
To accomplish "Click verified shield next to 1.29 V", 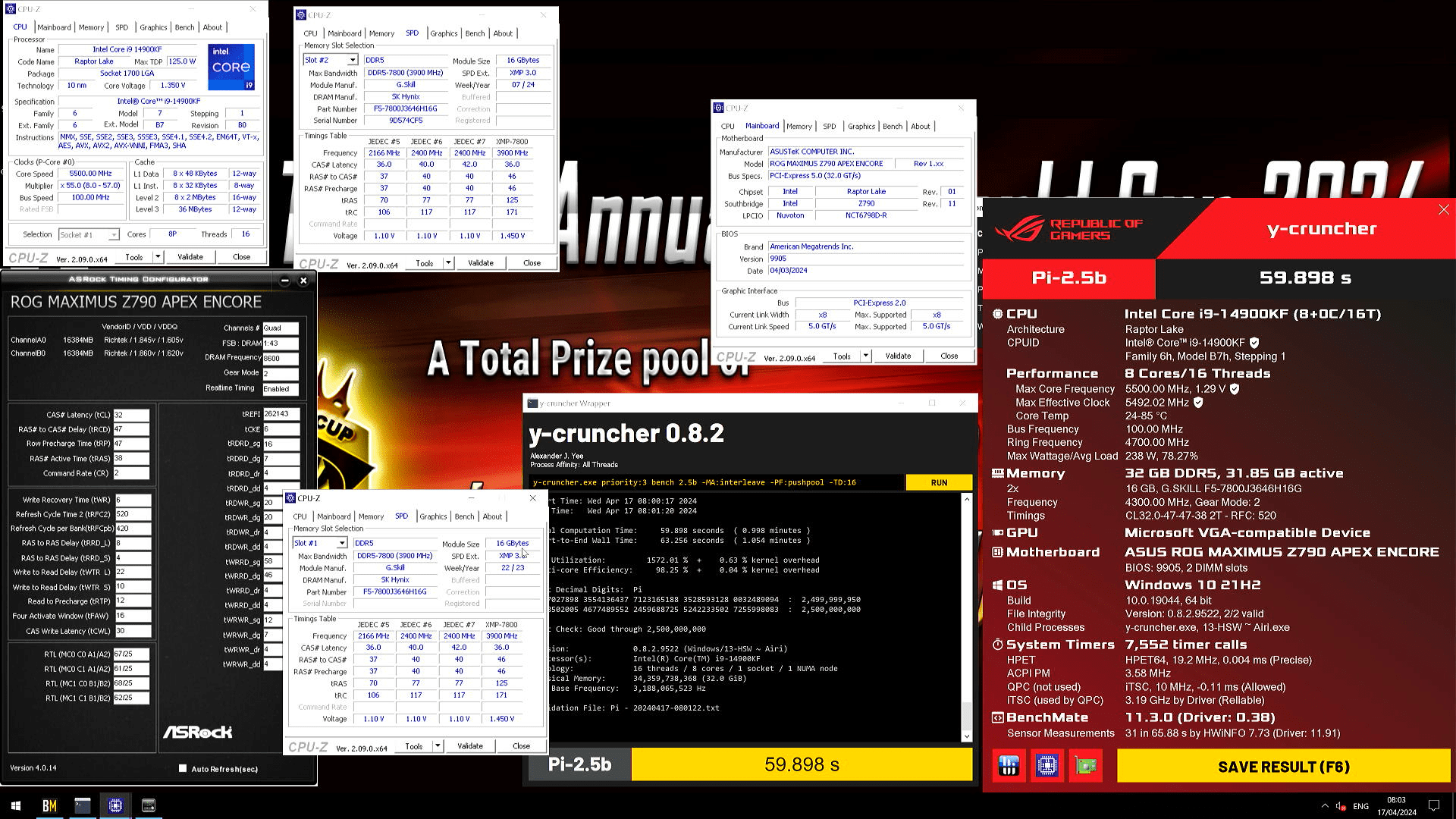I will click(1235, 389).
